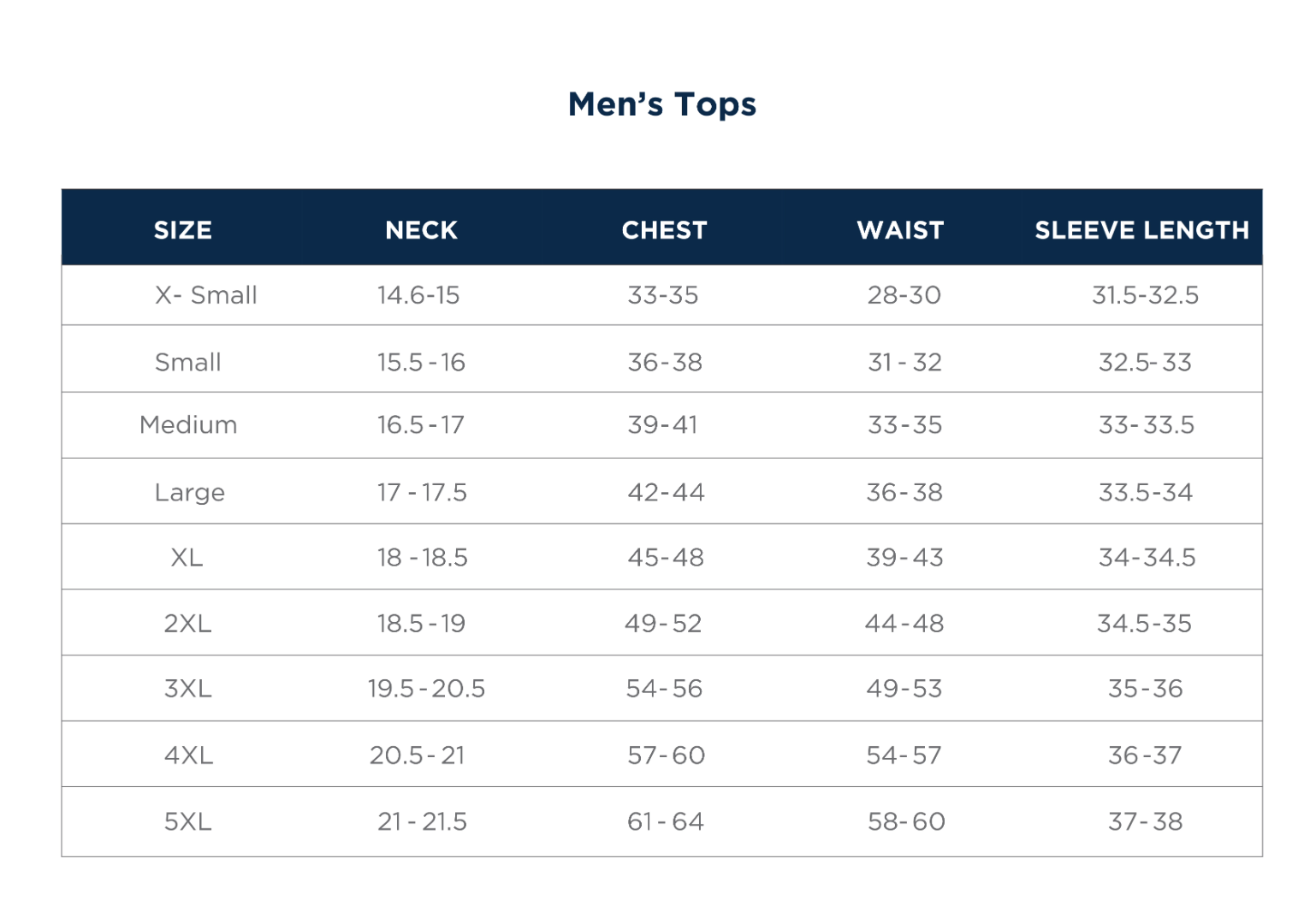This screenshot has height=924, width=1304.
Task: Select the 2XL waist value 44-48
Action: tap(904, 624)
